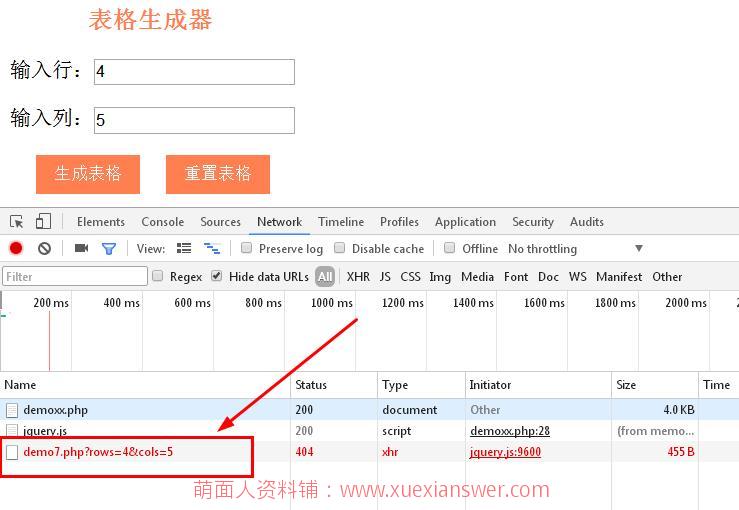The width and height of the screenshot is (739, 510).
Task: Select the Network tab
Action: 279,222
